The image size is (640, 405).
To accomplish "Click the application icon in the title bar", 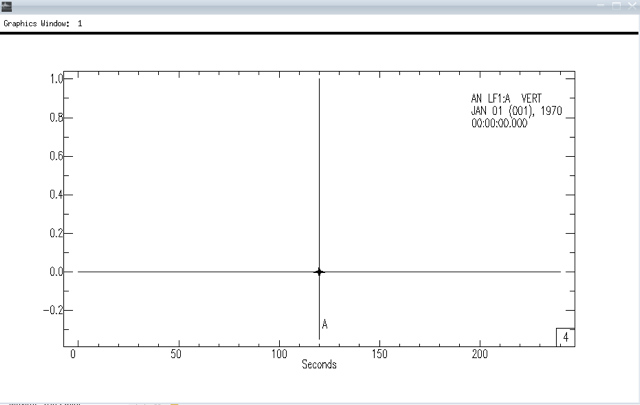I will tap(6, 6).
